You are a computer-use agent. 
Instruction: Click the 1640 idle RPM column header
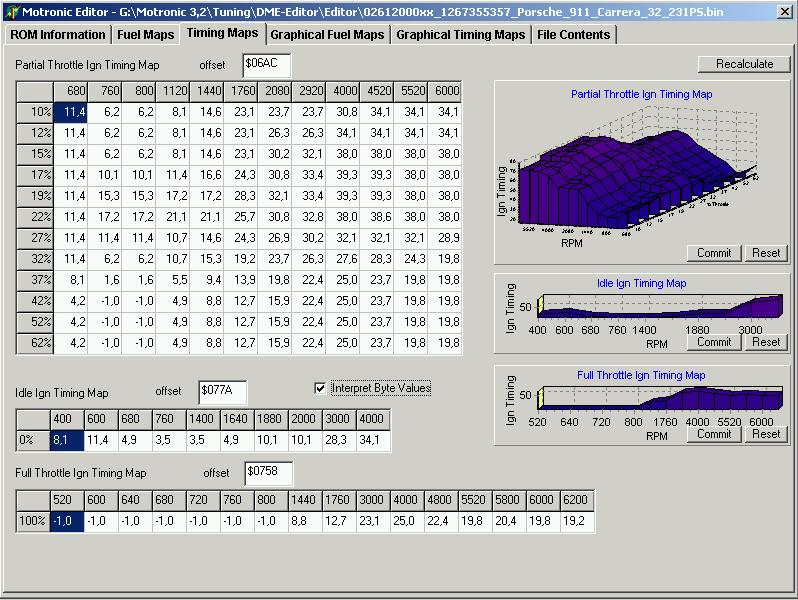(x=237, y=419)
